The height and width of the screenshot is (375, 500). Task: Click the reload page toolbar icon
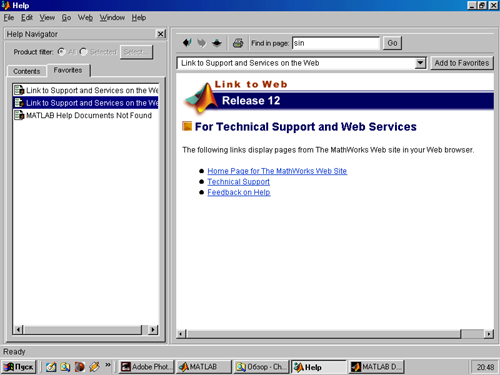pos(217,43)
